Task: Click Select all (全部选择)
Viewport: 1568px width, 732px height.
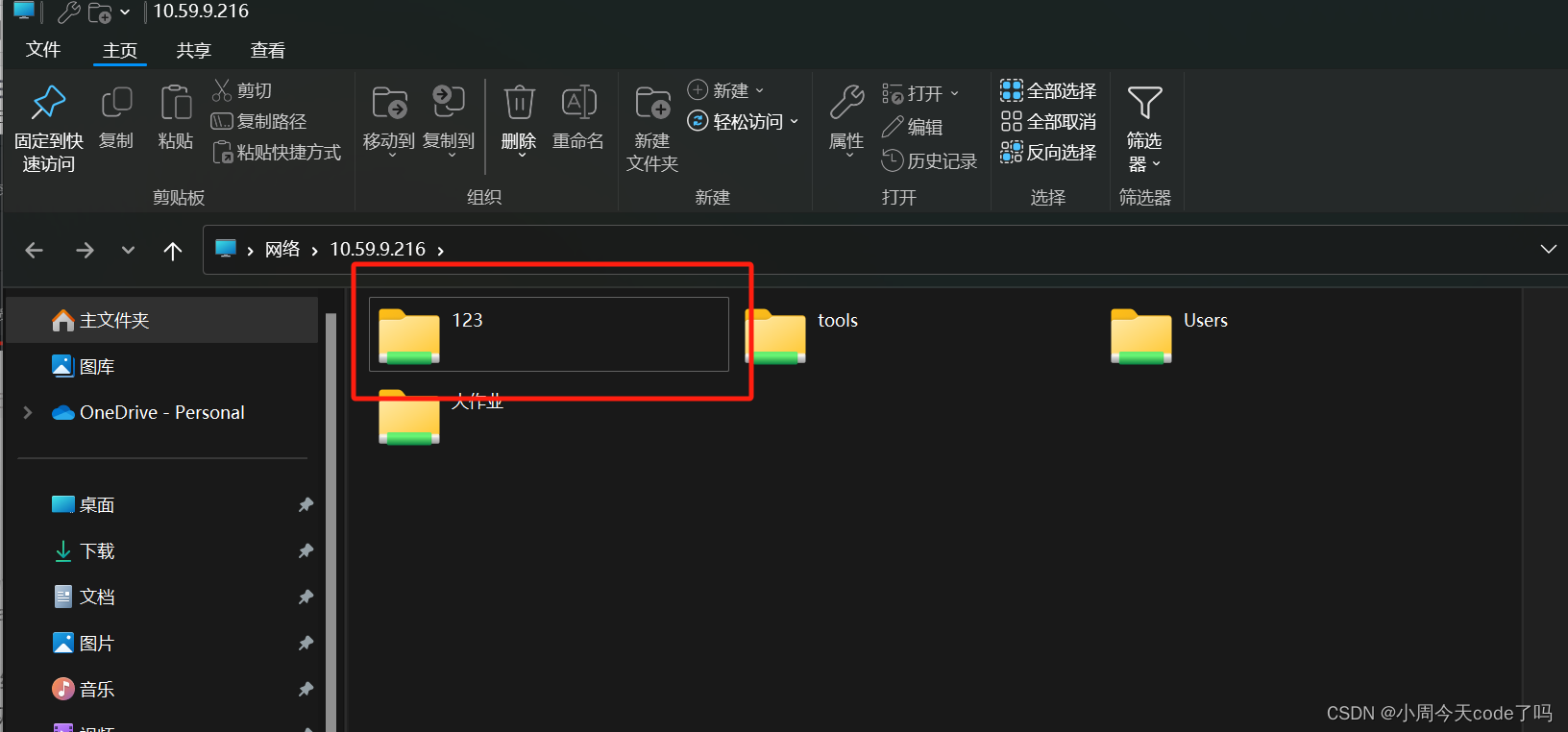Action: point(1048,90)
